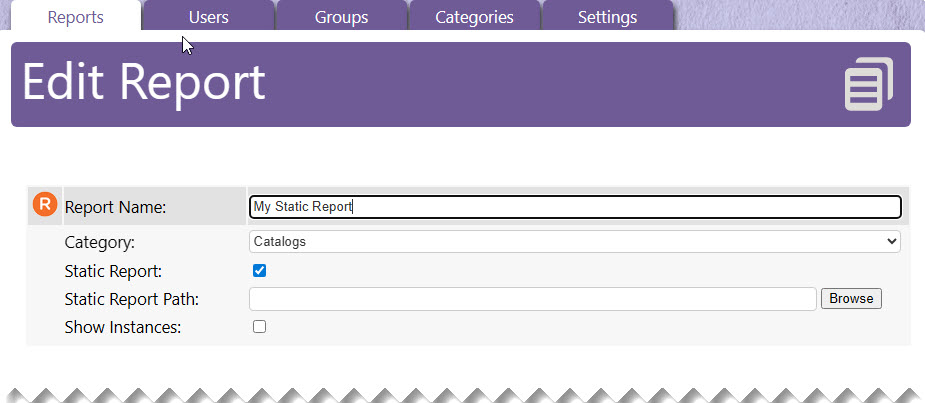Open the Users tab
The image size is (925, 403).
[x=208, y=17]
